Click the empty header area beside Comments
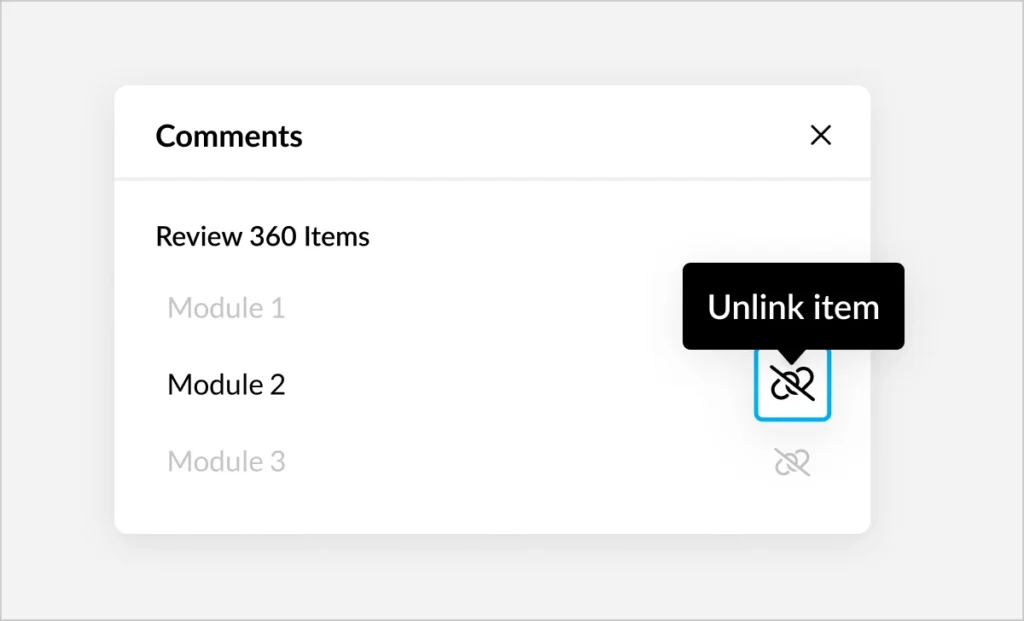 (550, 135)
